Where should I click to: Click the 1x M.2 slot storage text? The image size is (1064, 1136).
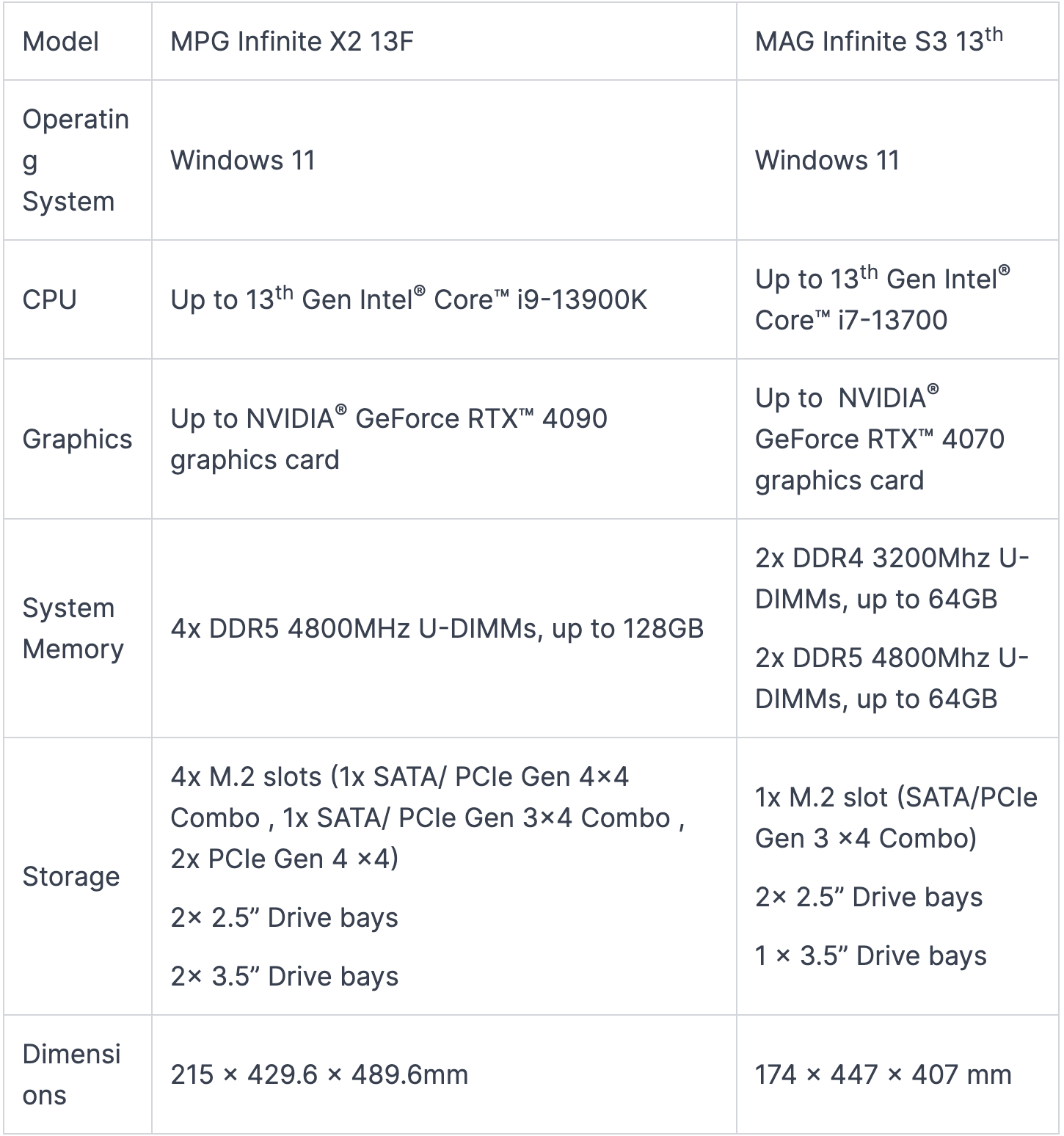pyautogui.click(x=897, y=818)
